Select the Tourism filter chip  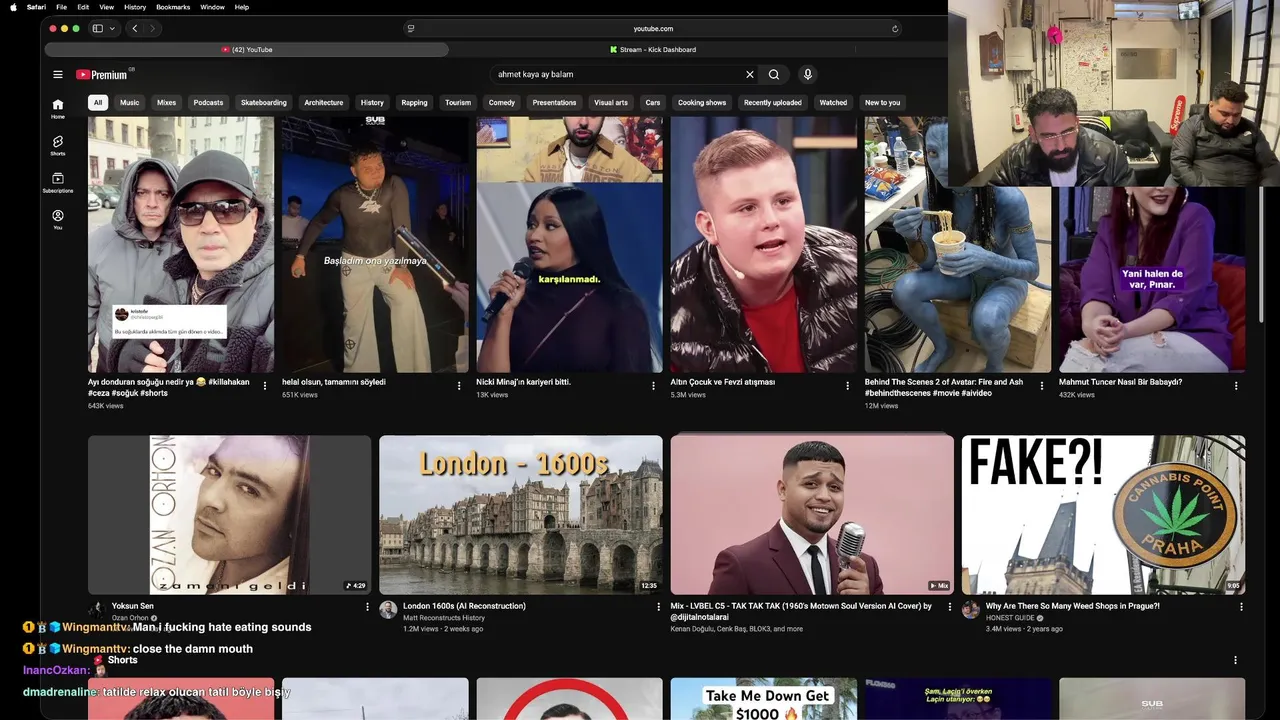click(458, 102)
